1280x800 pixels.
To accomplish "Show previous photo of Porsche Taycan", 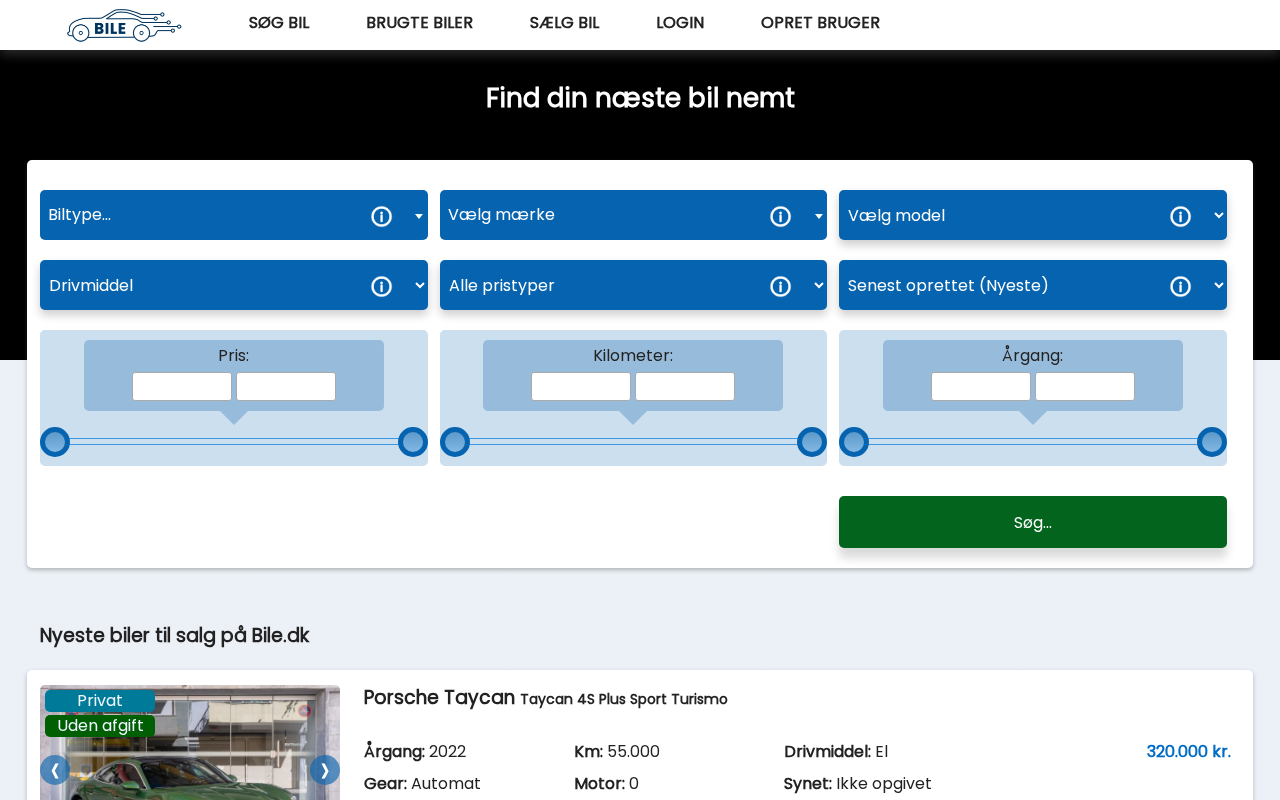I will tap(55, 770).
